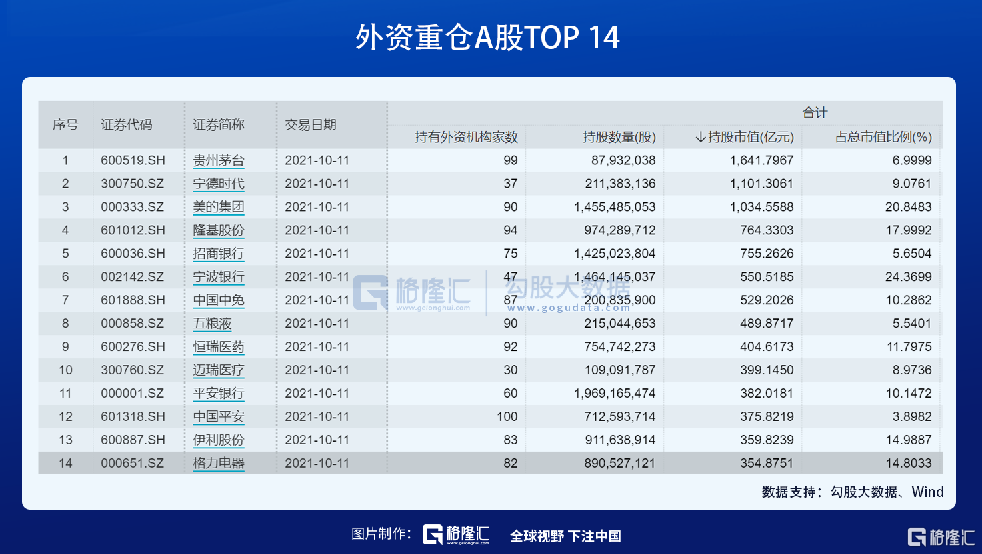Select the code cell 002142.SZ
The image size is (982, 554).
[x=132, y=277]
